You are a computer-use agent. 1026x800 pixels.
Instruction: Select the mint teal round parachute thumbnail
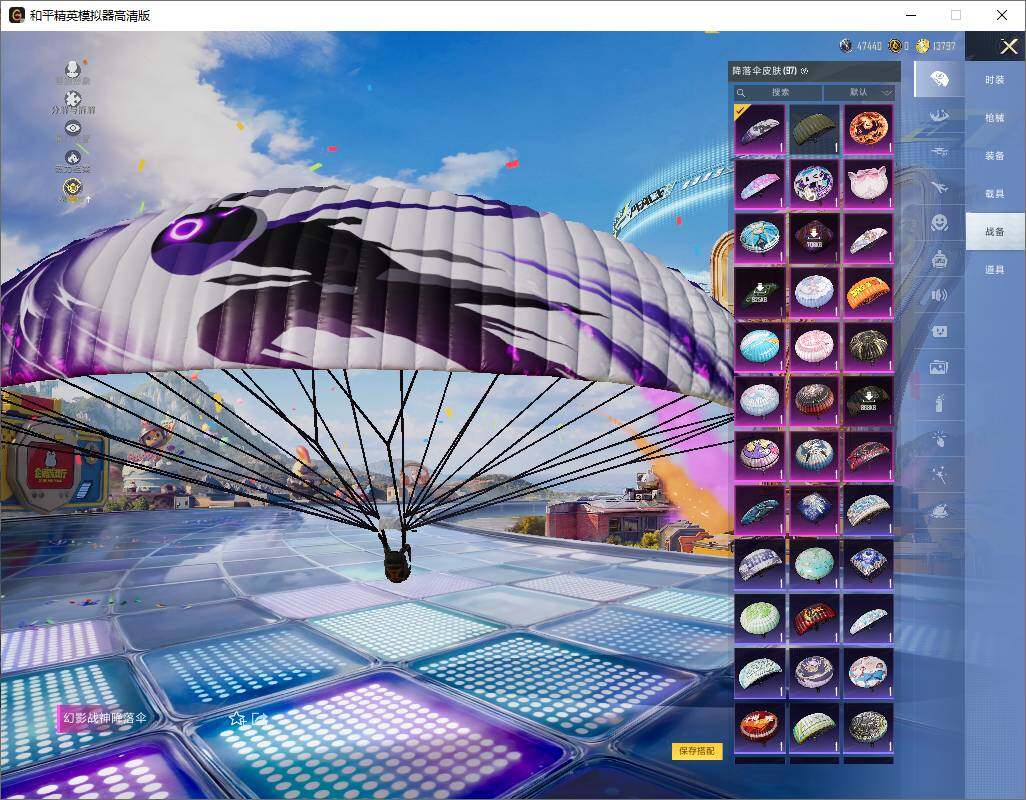tap(814, 563)
